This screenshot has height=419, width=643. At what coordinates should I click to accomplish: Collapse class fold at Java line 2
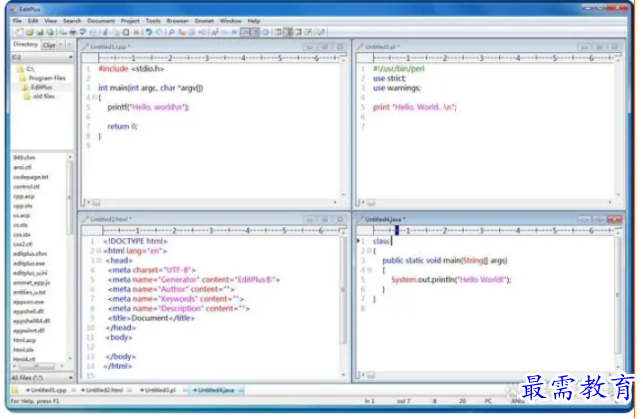(x=369, y=250)
